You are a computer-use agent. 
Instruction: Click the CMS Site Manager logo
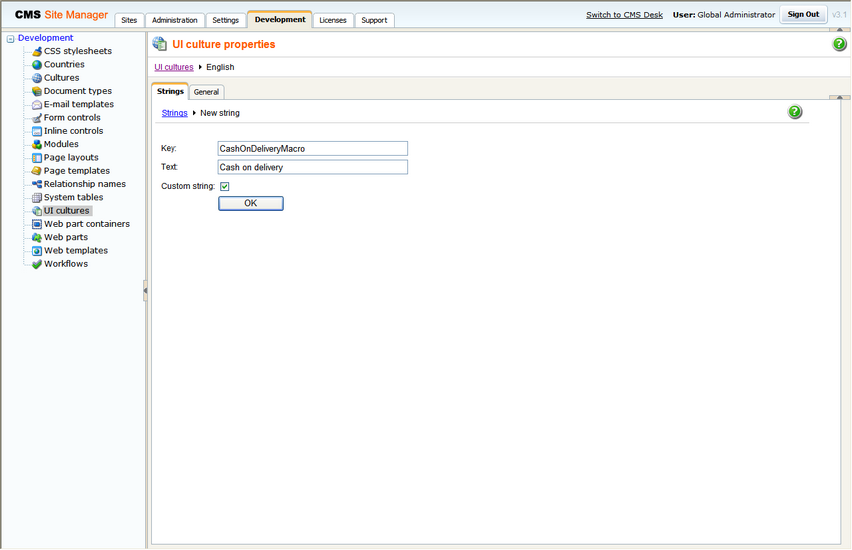[x=61, y=15]
